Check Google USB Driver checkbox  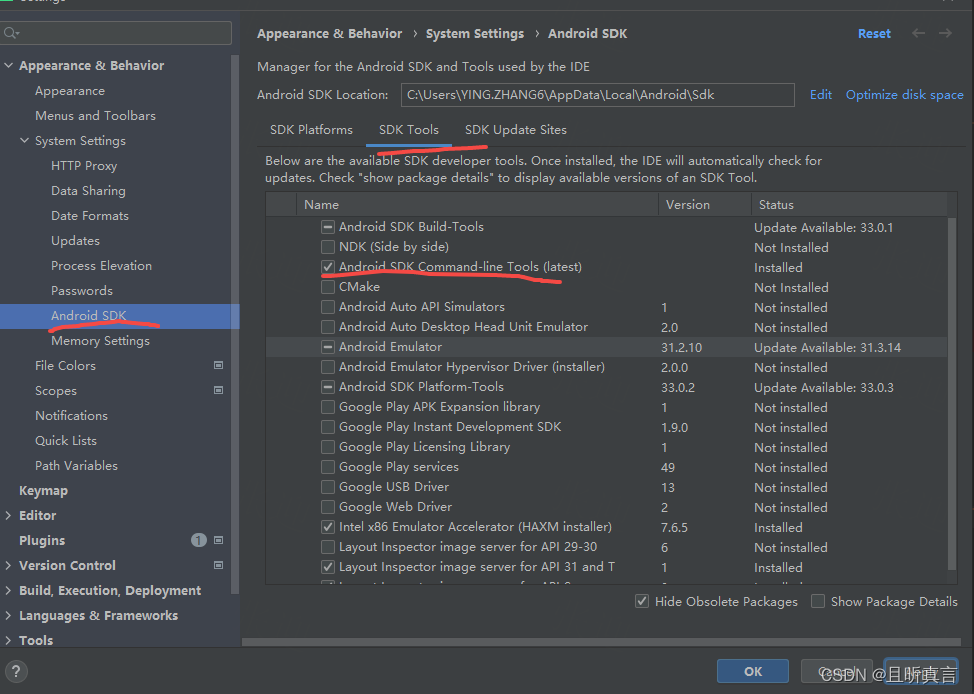(x=328, y=486)
